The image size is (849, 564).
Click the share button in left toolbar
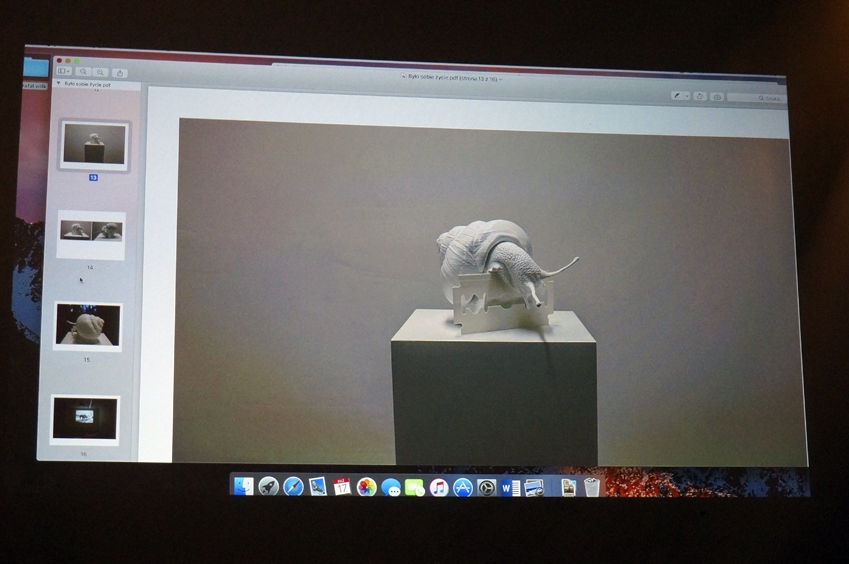(x=120, y=73)
